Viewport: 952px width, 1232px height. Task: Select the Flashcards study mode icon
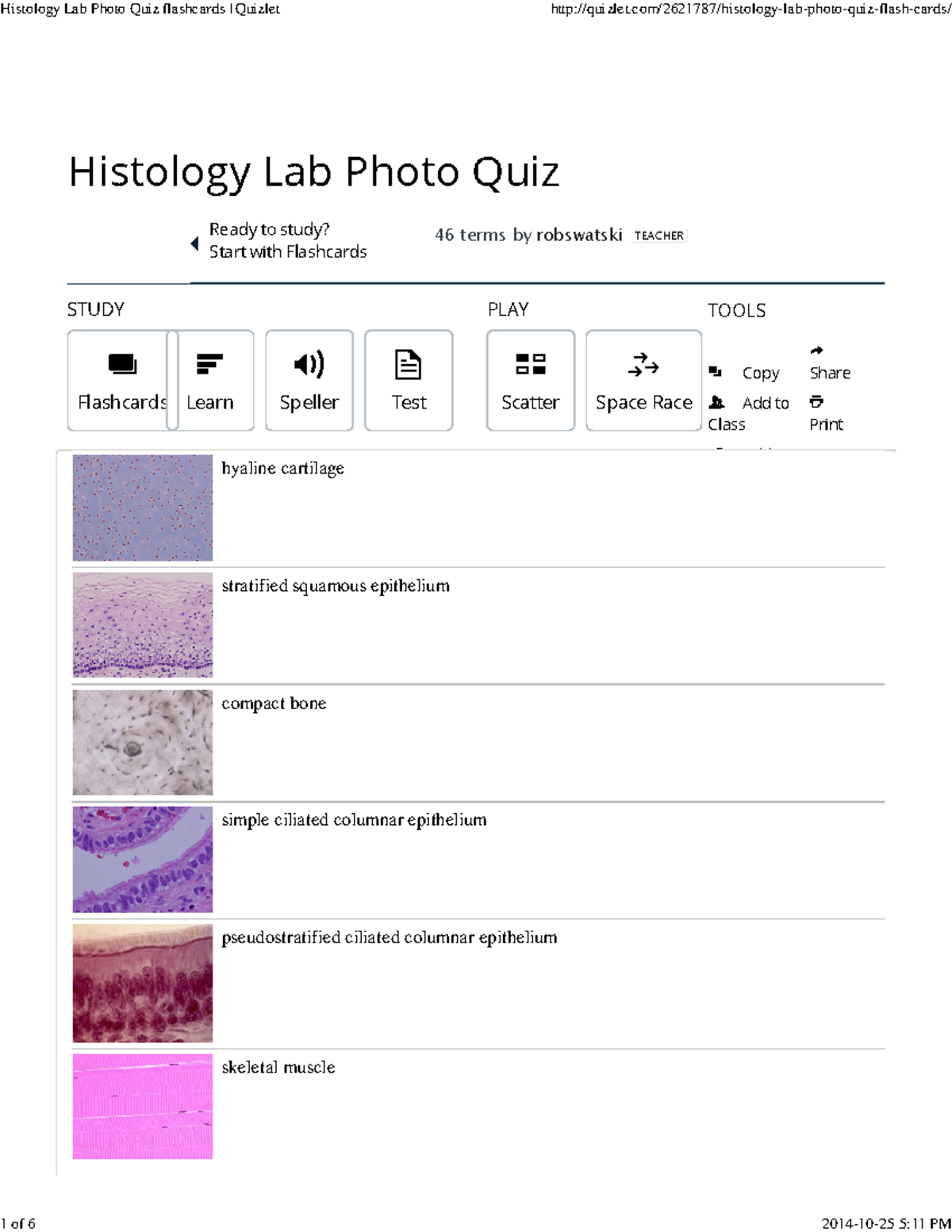(117, 380)
